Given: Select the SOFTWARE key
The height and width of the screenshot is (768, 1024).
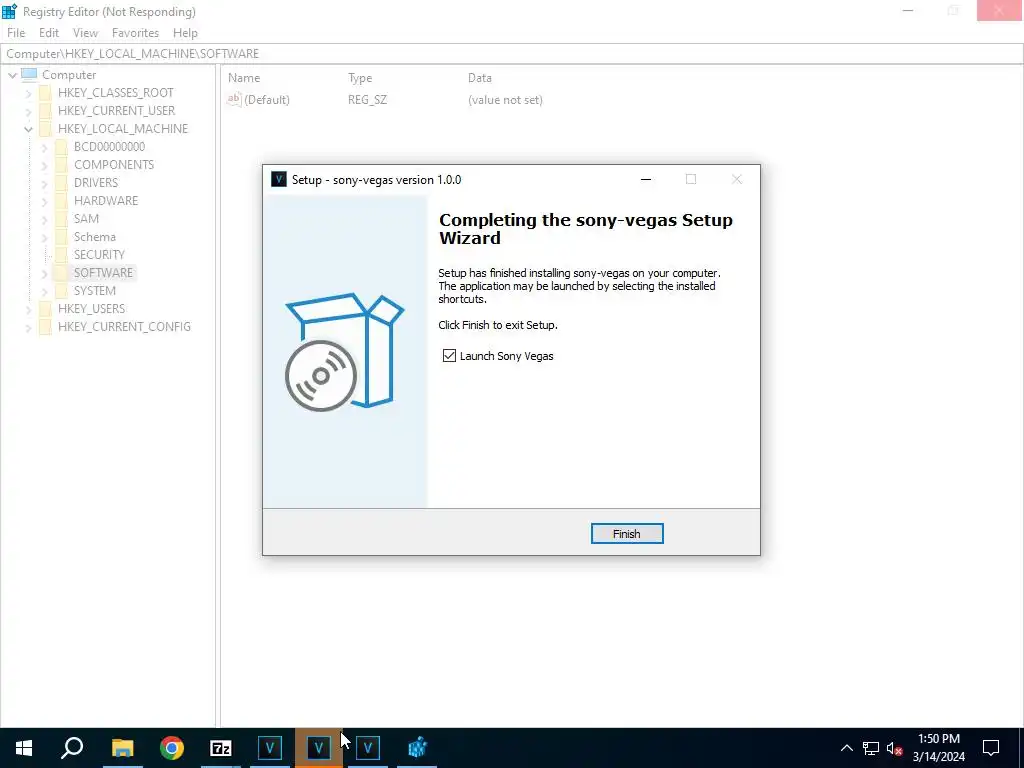Looking at the screenshot, I should coord(103,272).
